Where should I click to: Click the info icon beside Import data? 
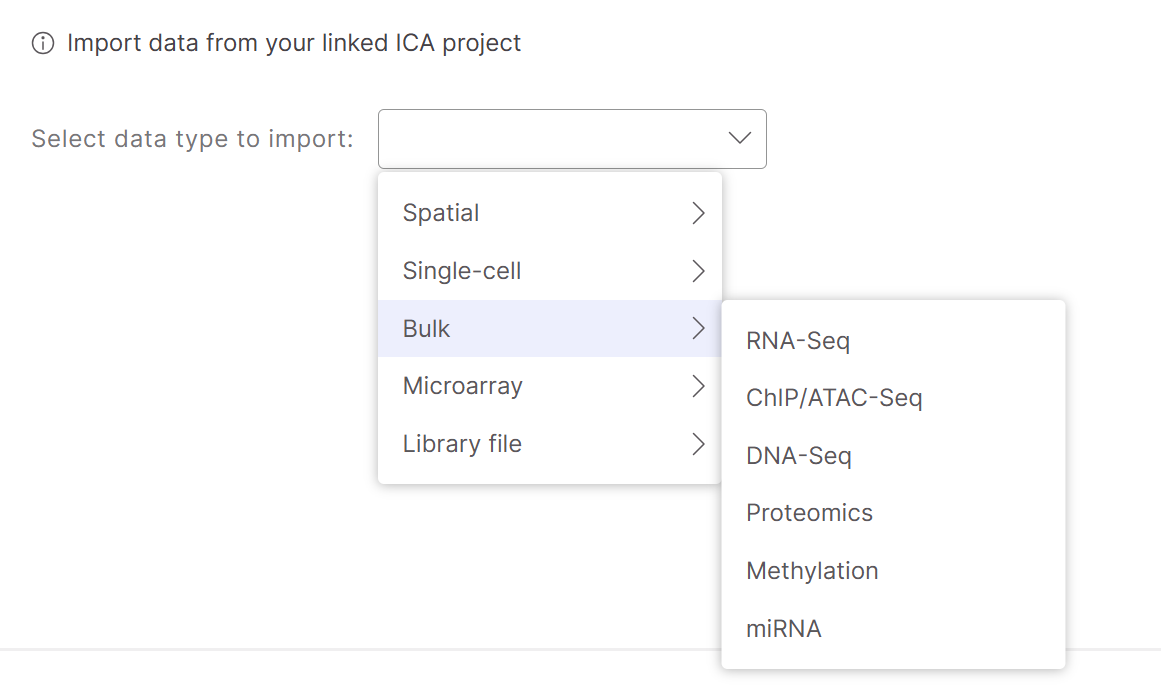coord(43,44)
